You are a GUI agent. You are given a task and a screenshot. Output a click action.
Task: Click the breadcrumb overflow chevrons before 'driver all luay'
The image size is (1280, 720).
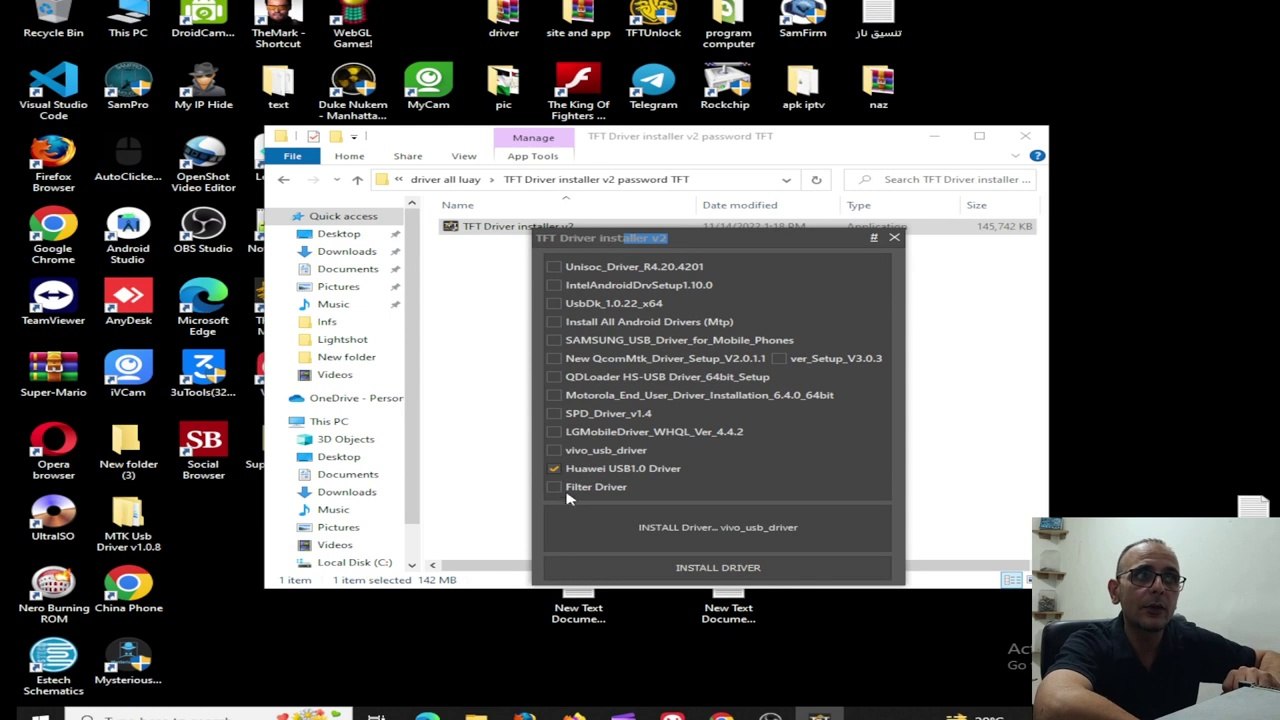click(x=399, y=180)
